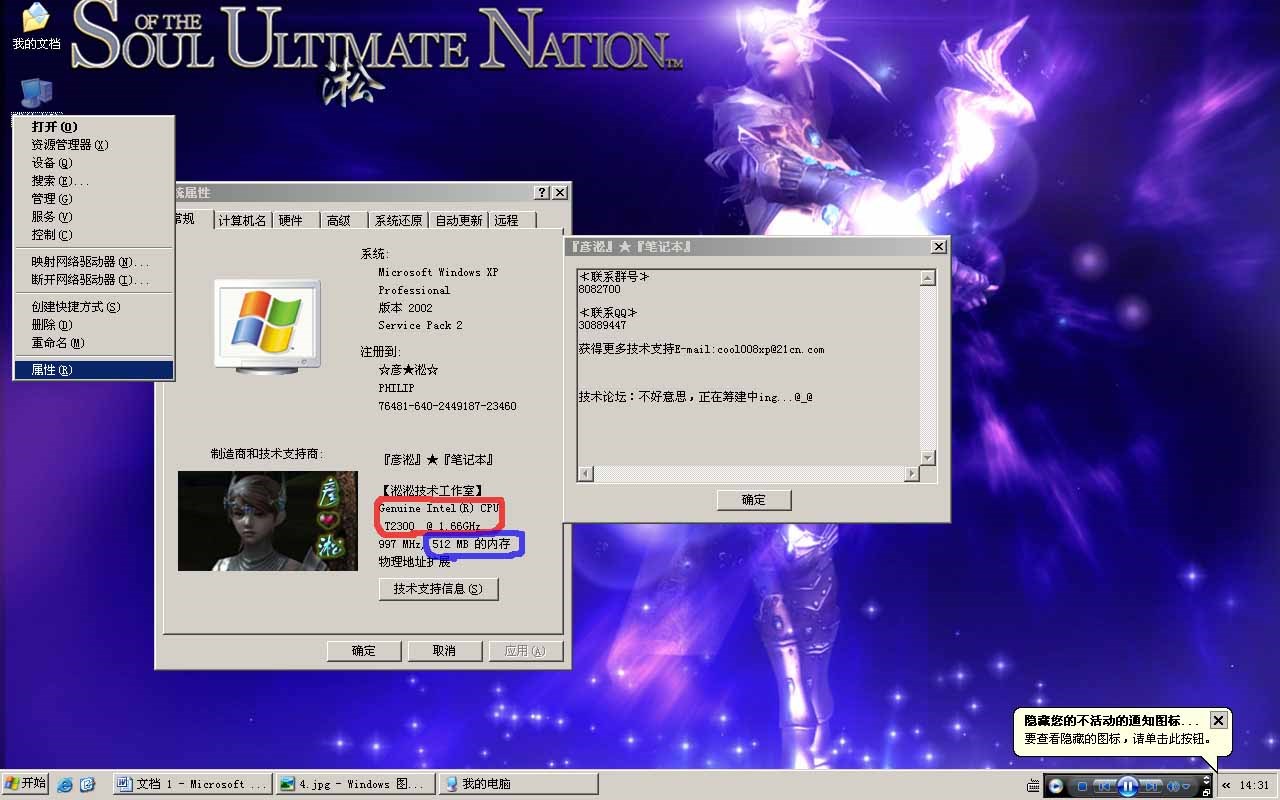Click the manufacturer character logo image
The height and width of the screenshot is (800, 1280).
tap(268, 521)
